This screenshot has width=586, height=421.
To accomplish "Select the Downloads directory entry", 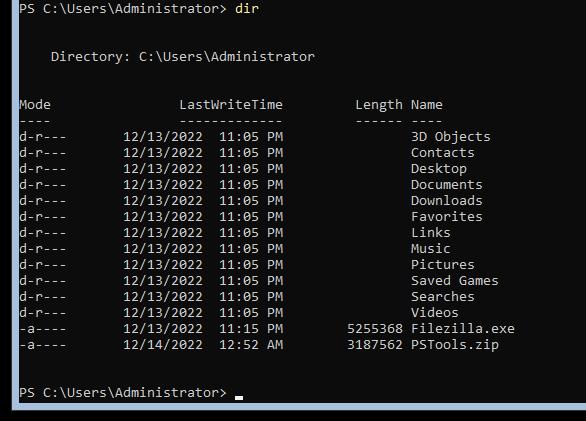I will pos(447,201).
